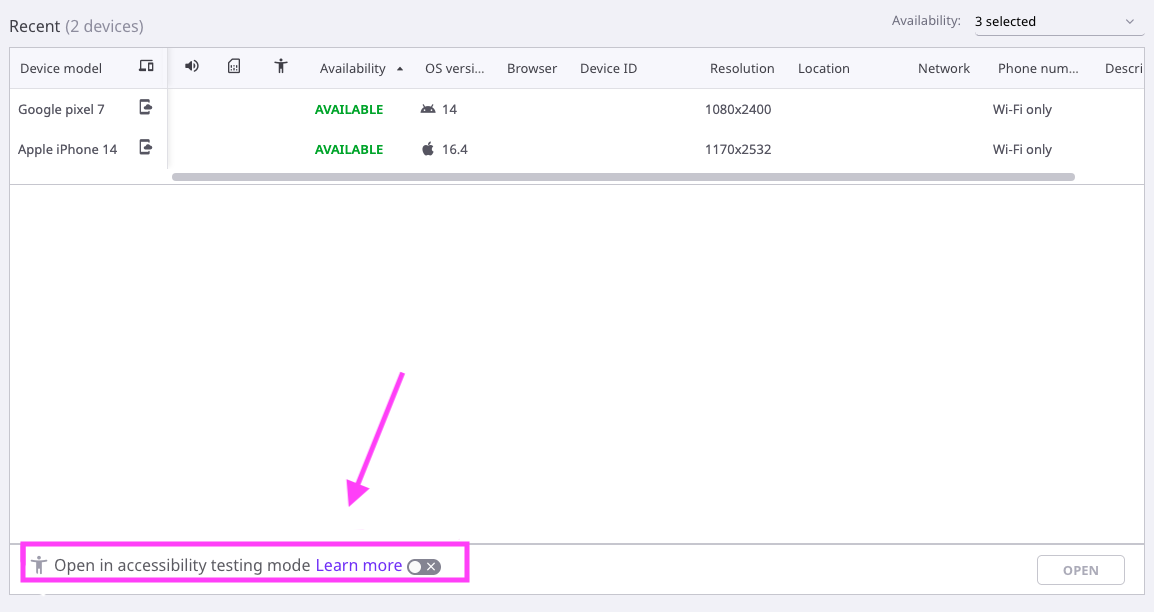Click the open-device icon next to Google pixel 7
The height and width of the screenshot is (612, 1154).
[x=146, y=108]
